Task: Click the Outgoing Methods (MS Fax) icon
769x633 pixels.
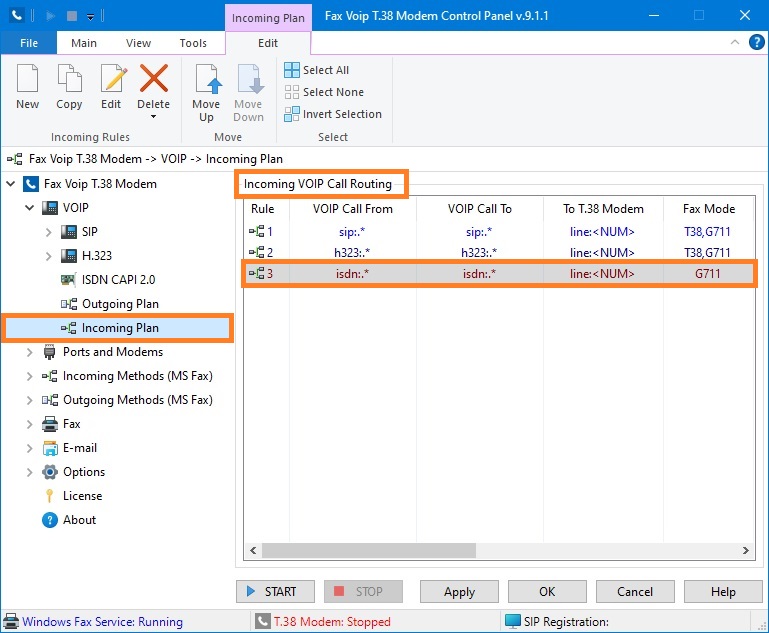Action: [50, 400]
